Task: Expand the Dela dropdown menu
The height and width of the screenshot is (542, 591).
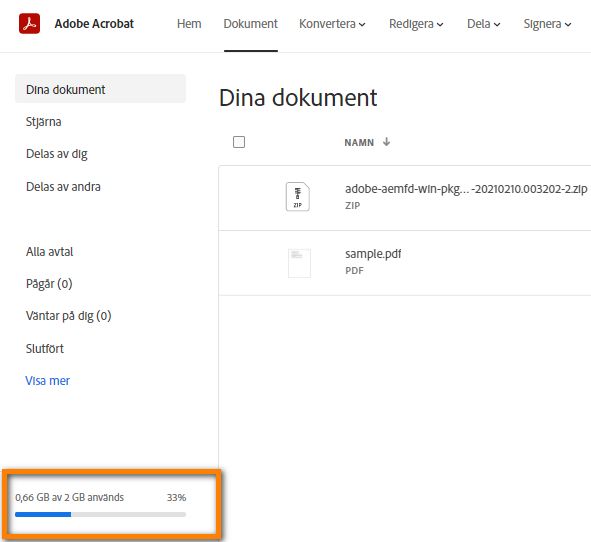Action: [484, 24]
